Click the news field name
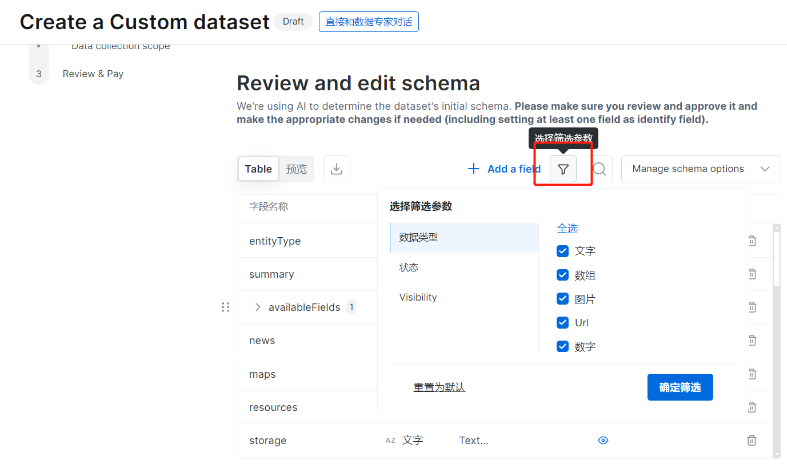787x474 pixels. tap(262, 340)
